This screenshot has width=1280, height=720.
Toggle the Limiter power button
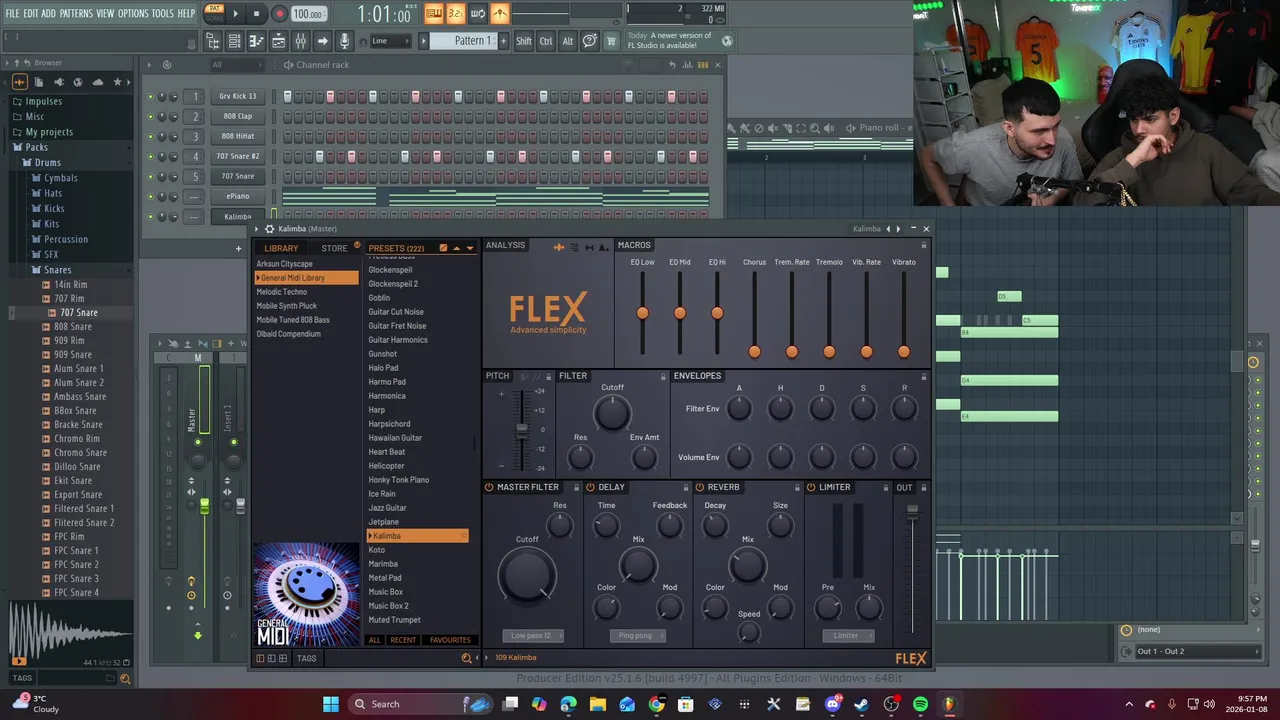[x=811, y=487]
